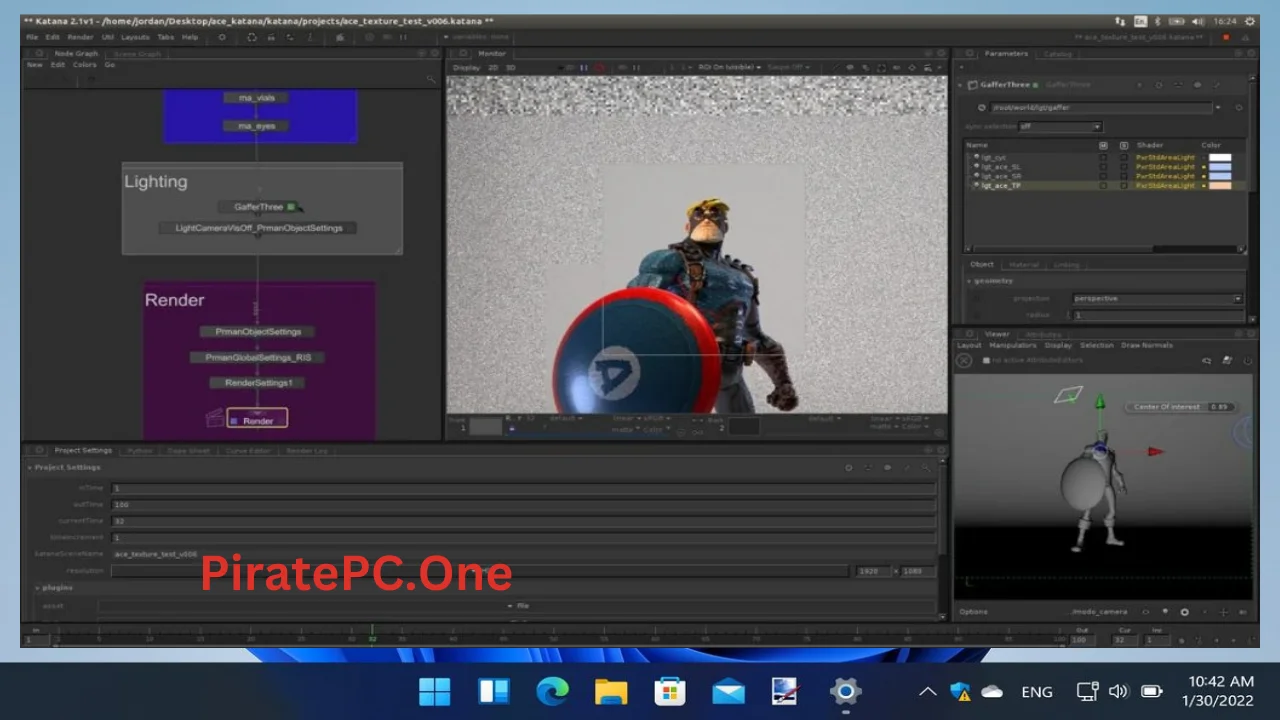Click the red stop render icon in Monitor
Image resolution: width=1280 pixels, height=720 pixels.
[x=600, y=68]
